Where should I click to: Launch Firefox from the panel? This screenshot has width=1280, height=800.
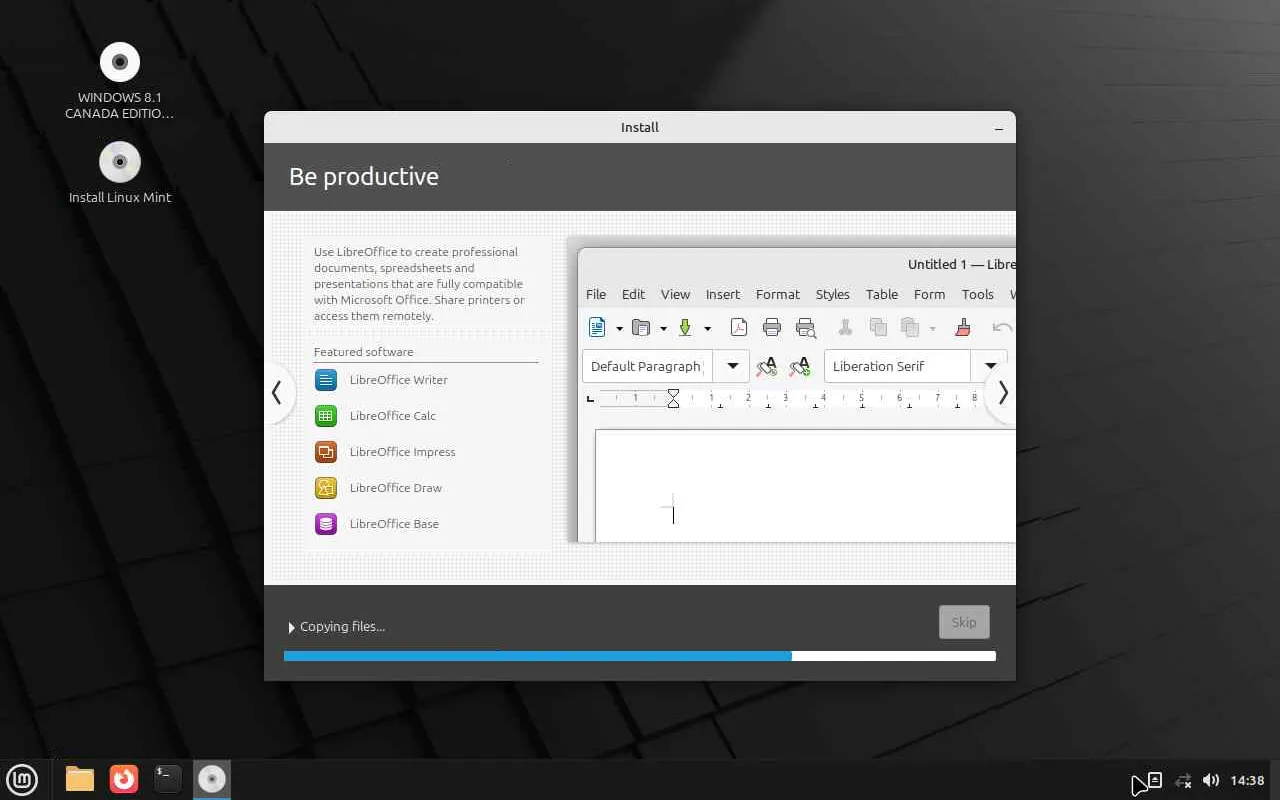[124, 779]
